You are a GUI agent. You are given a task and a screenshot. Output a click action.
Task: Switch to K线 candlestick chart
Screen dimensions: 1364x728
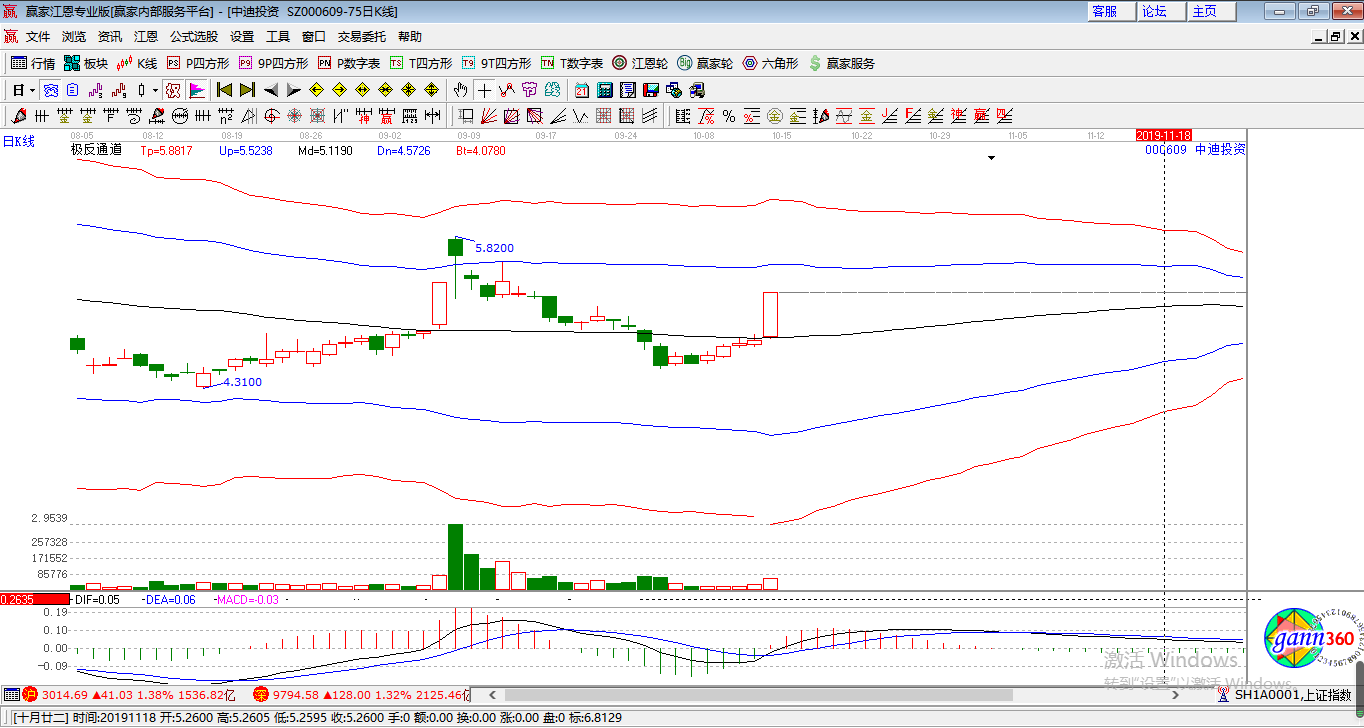click(136, 63)
